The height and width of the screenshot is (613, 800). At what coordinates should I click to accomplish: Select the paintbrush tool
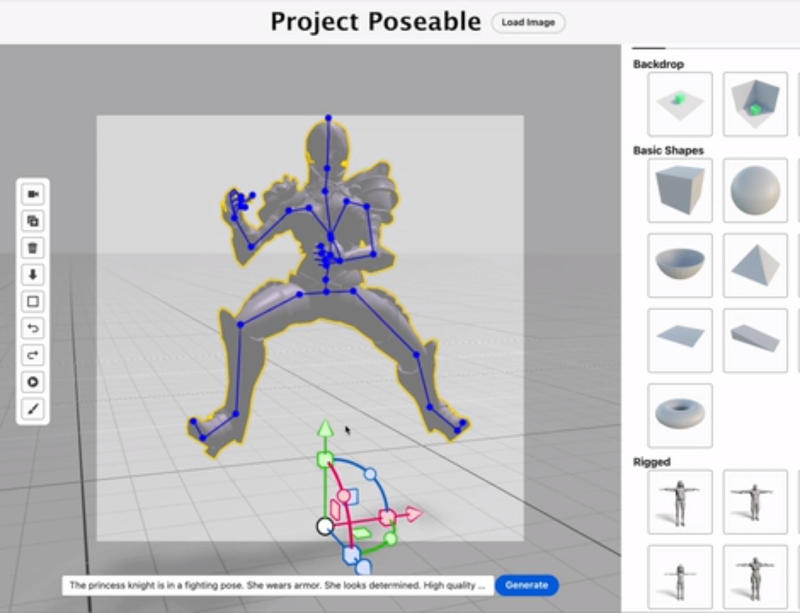(x=33, y=409)
